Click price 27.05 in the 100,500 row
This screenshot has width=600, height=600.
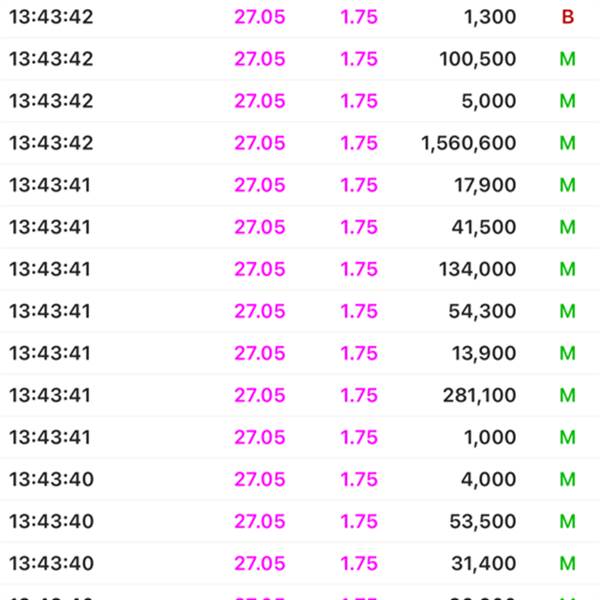(260, 59)
